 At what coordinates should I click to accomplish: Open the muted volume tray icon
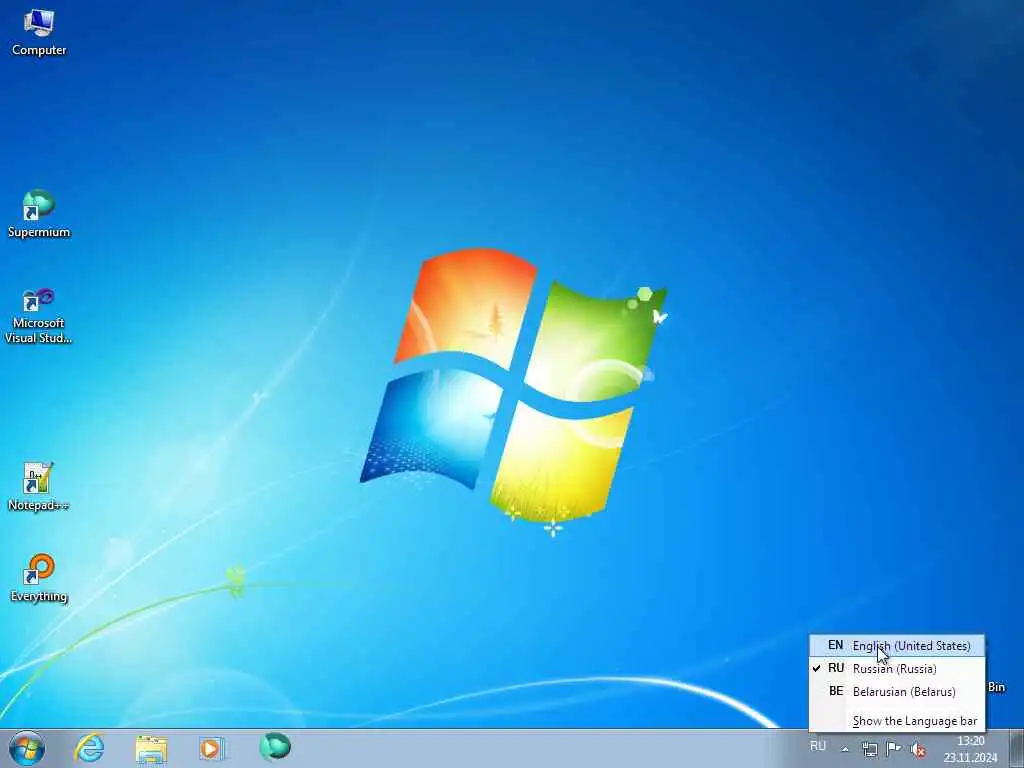[918, 750]
